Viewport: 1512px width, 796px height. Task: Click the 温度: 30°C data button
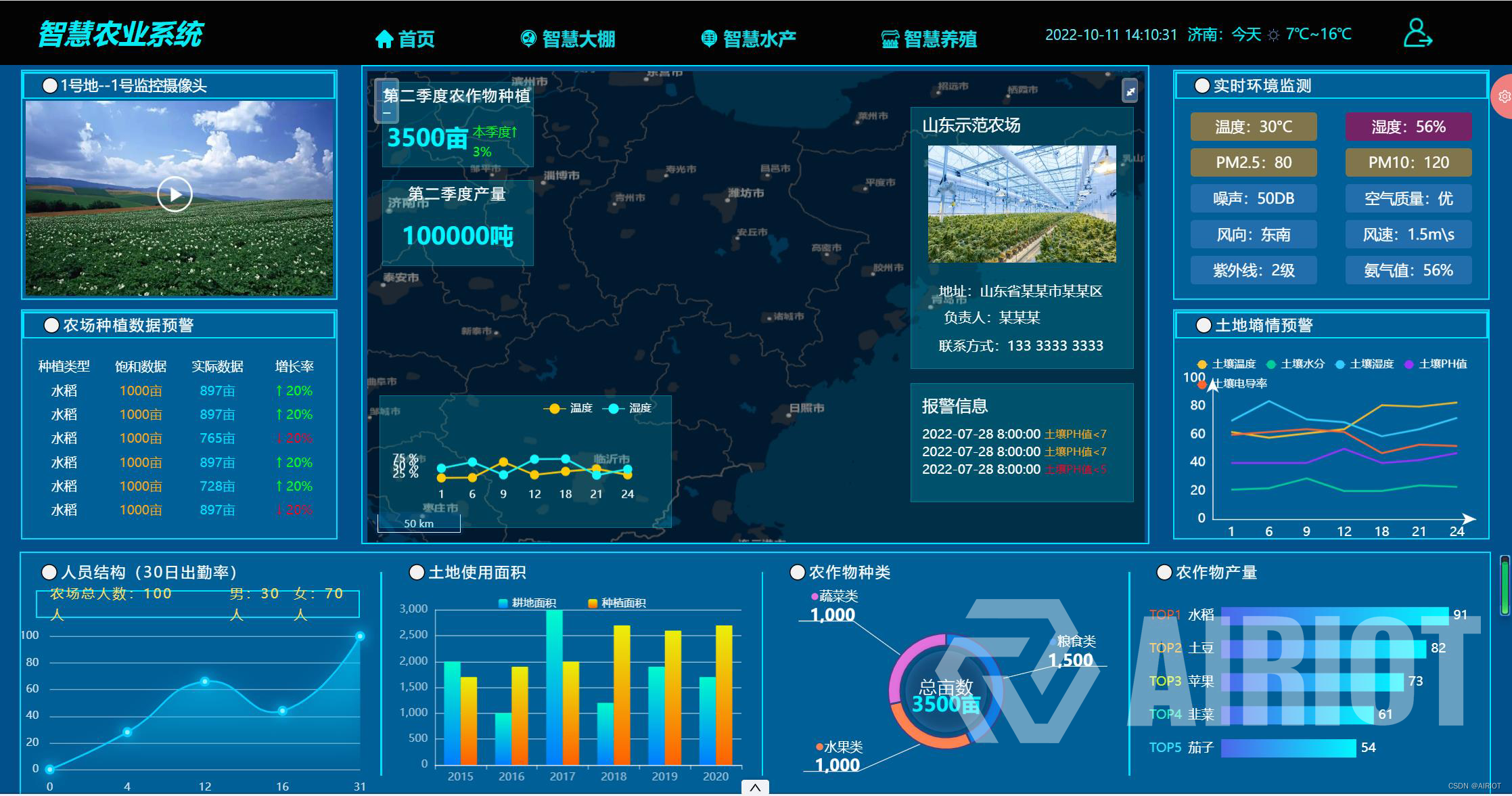1253,126
